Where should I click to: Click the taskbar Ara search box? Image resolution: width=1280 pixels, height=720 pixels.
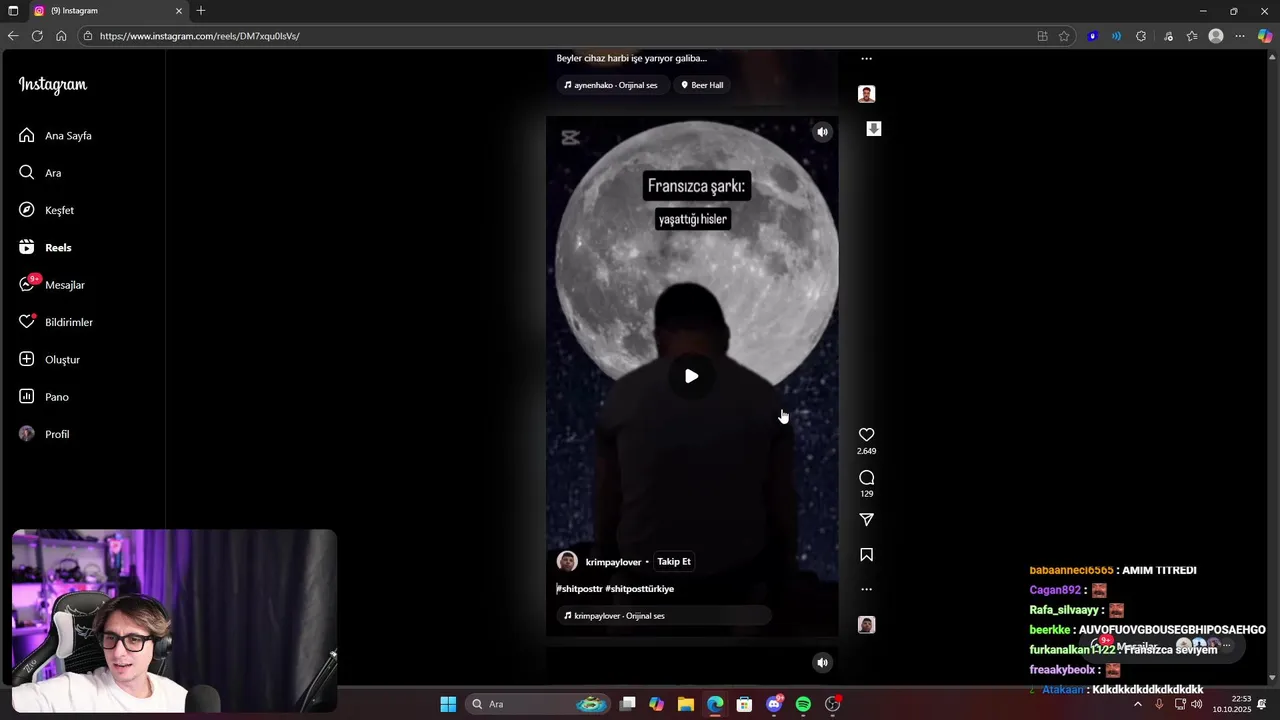click(x=539, y=704)
